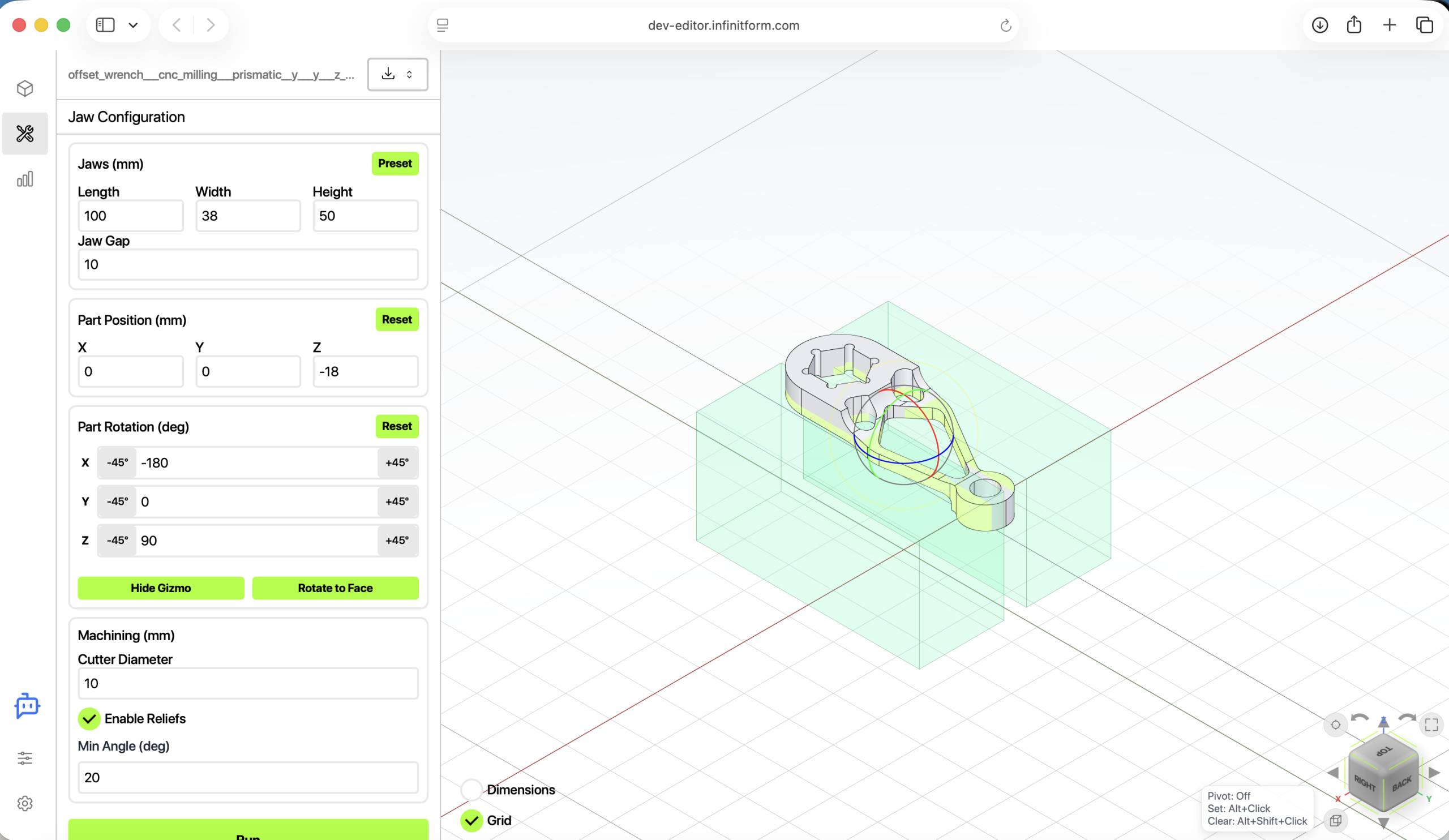
Task: Click the fit-to-screen frame icon
Action: [x=1431, y=725]
